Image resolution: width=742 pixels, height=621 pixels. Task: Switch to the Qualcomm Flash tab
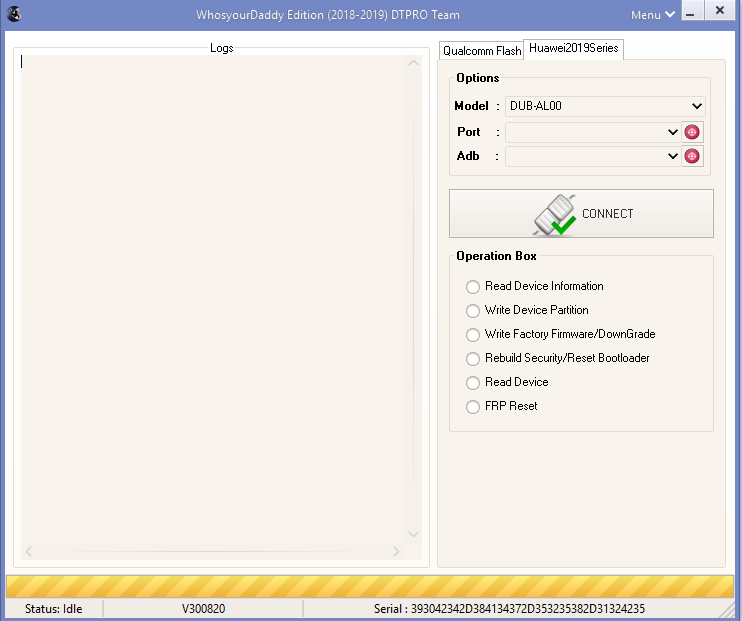(482, 51)
